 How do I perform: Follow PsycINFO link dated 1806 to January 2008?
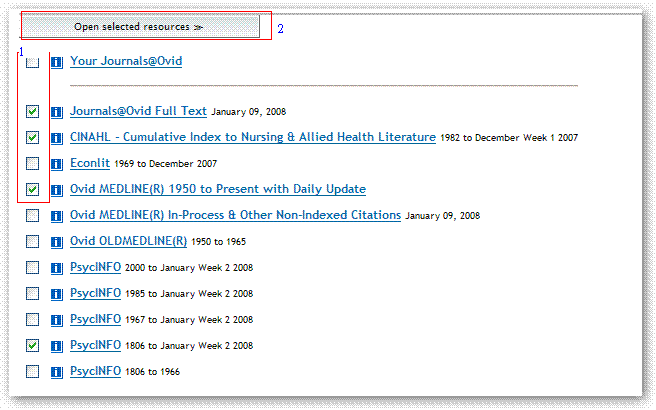[x=95, y=345]
